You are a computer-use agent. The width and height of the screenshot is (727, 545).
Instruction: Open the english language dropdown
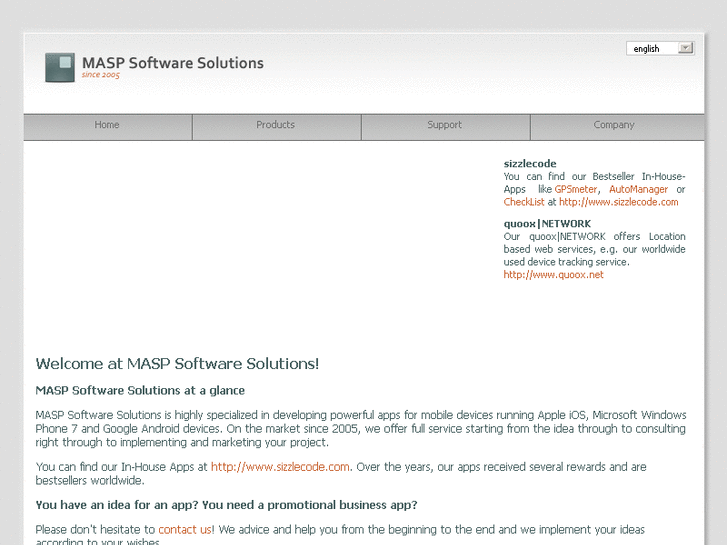pyautogui.click(x=660, y=48)
